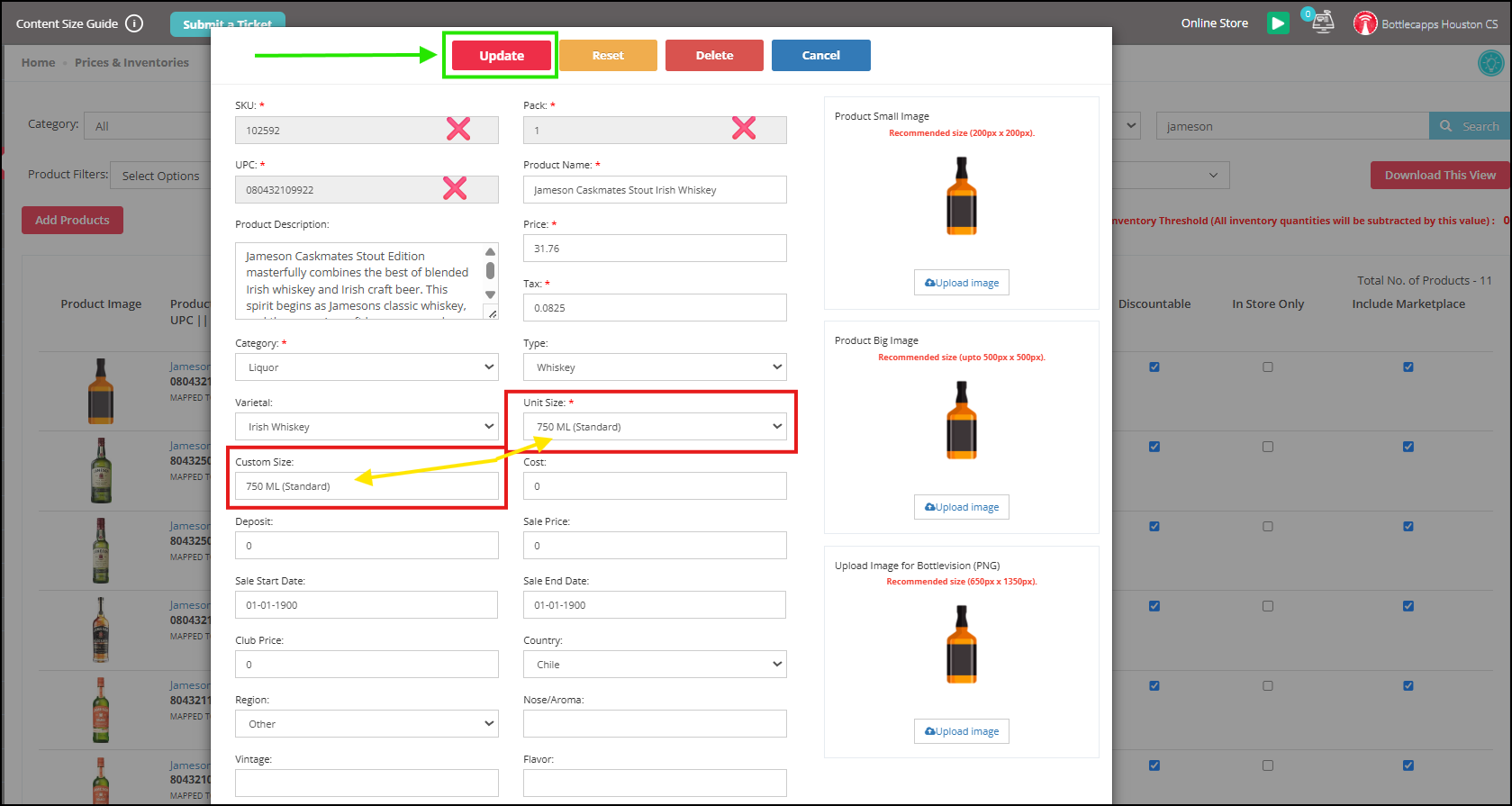Upload image for Product Small Image

(x=962, y=283)
